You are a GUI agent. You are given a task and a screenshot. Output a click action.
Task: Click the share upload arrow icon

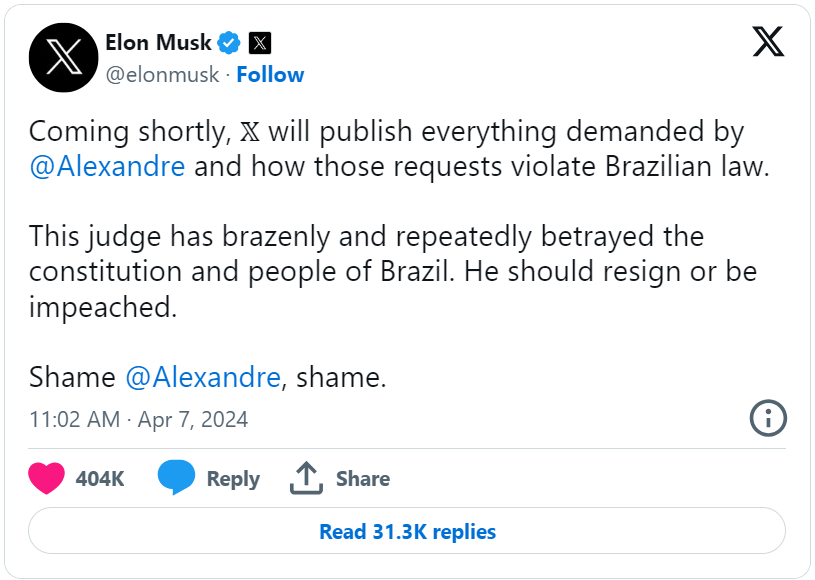tap(306, 478)
